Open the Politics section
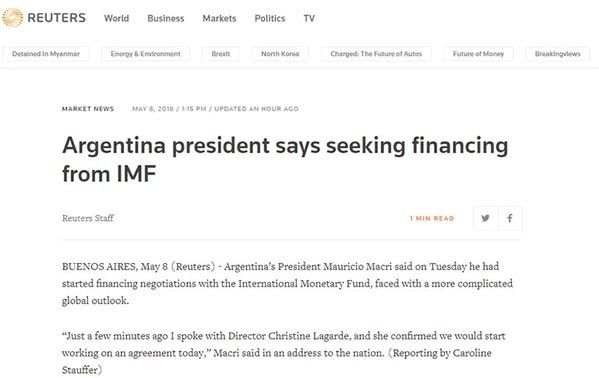599x378 pixels. [x=270, y=18]
